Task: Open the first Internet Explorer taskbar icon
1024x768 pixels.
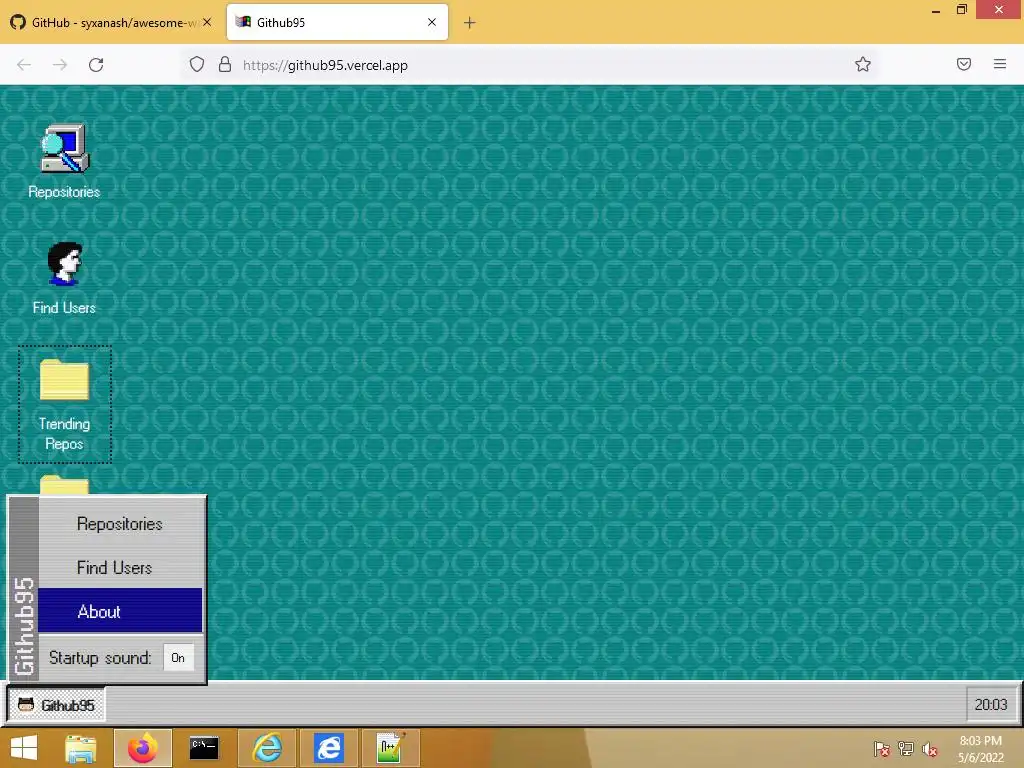Action: [267, 748]
